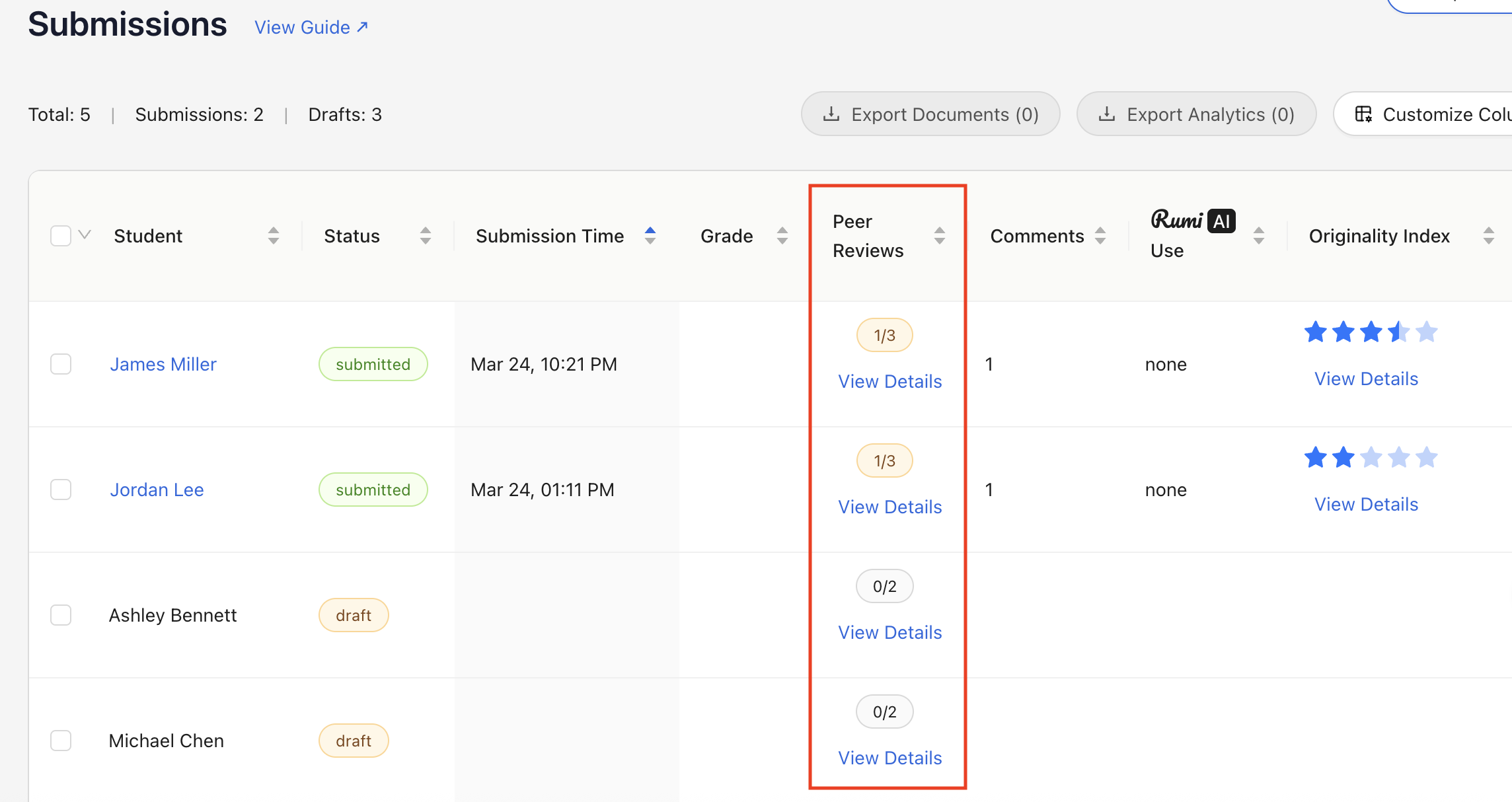Expand the select-all dropdown chevron

85,235
